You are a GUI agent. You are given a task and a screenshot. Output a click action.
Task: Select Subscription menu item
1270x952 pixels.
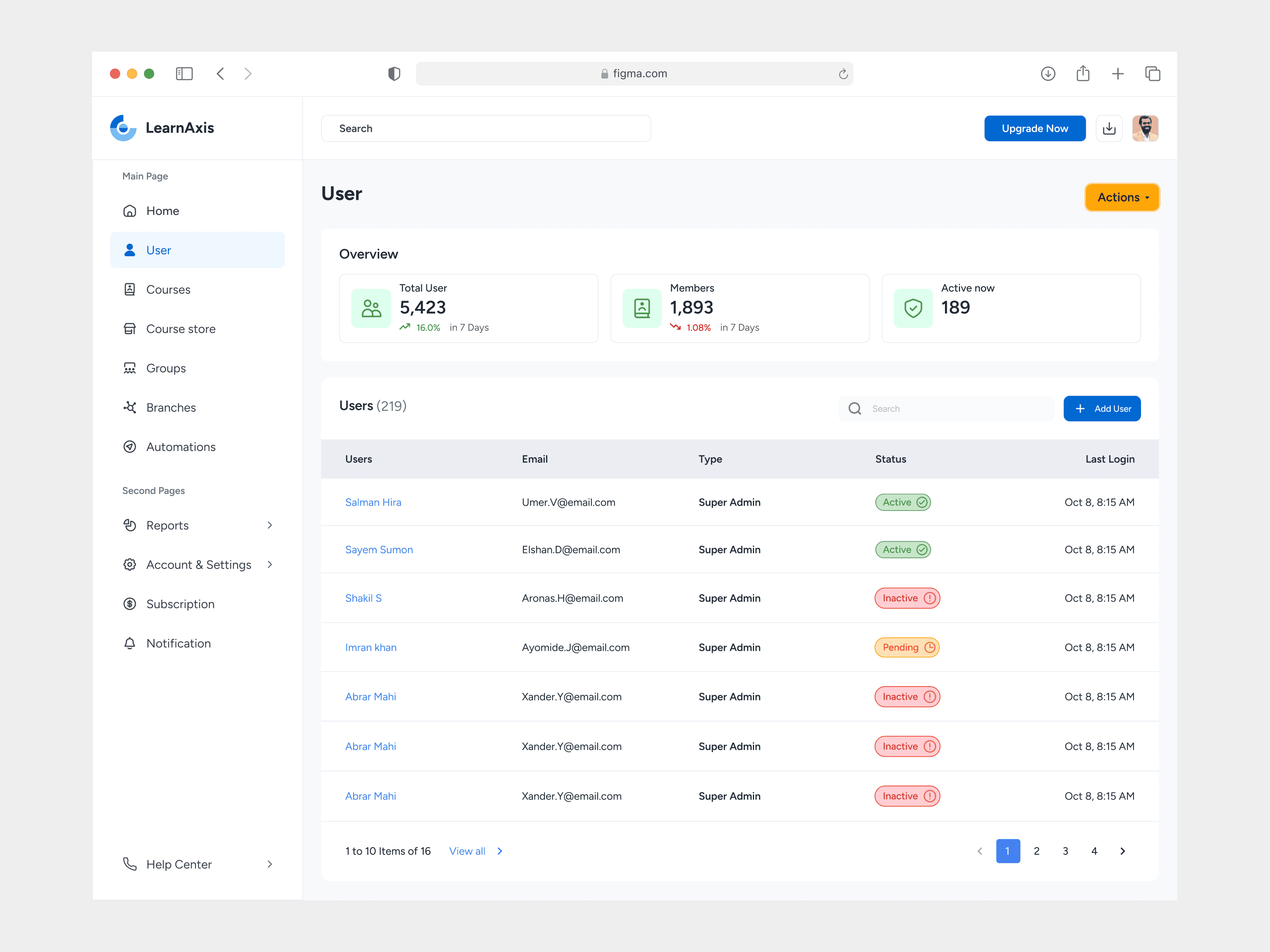click(180, 604)
